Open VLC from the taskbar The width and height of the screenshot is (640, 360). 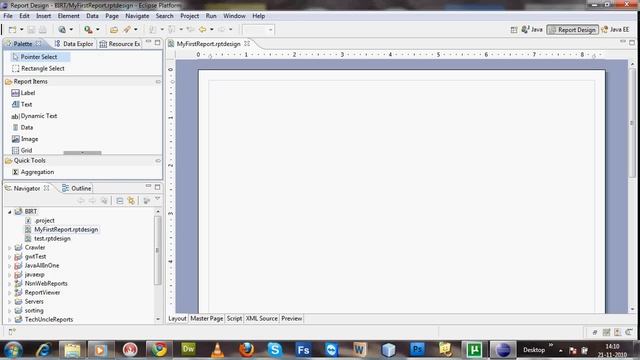tap(217, 349)
